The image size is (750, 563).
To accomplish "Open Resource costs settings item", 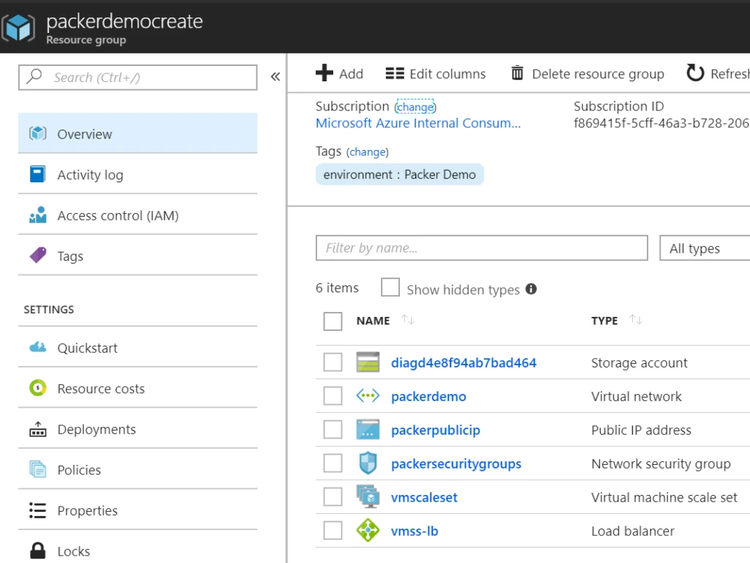I will tap(138, 388).
